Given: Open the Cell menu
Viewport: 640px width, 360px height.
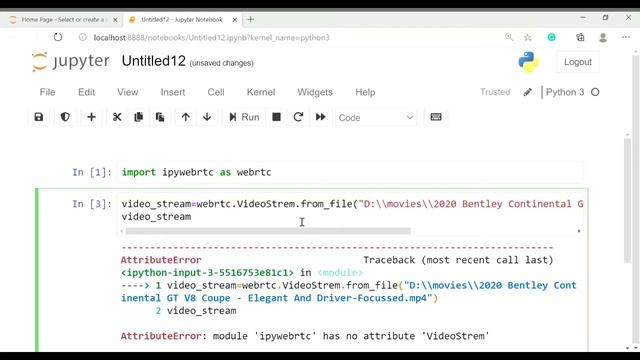Looking at the screenshot, I should tap(216, 92).
